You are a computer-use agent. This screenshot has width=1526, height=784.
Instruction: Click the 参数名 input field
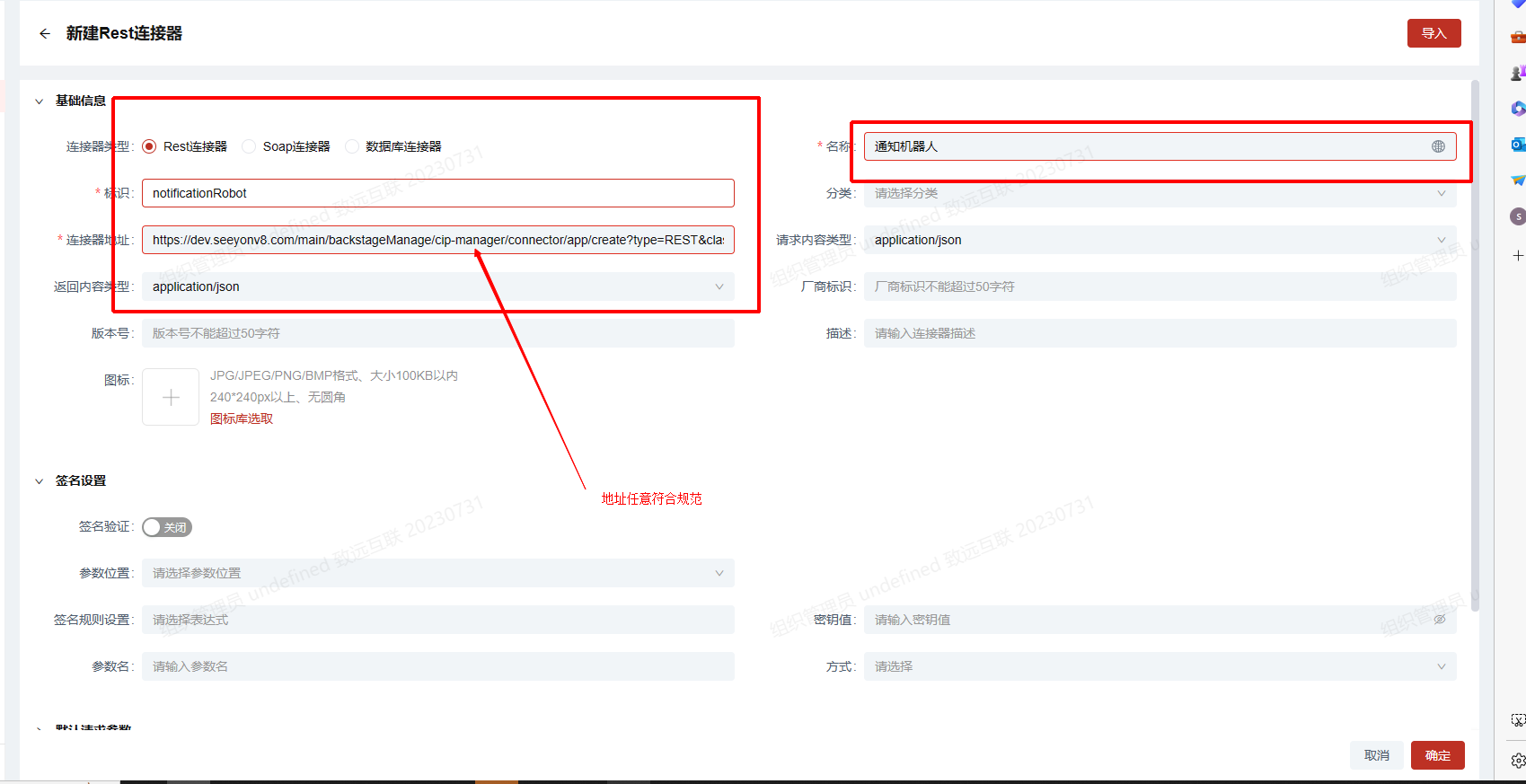pos(438,666)
